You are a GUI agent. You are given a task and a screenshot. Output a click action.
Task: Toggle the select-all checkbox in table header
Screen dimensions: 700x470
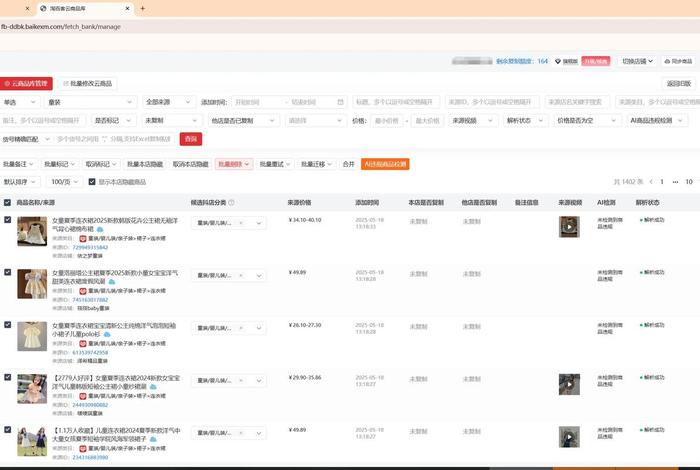[x=7, y=203]
